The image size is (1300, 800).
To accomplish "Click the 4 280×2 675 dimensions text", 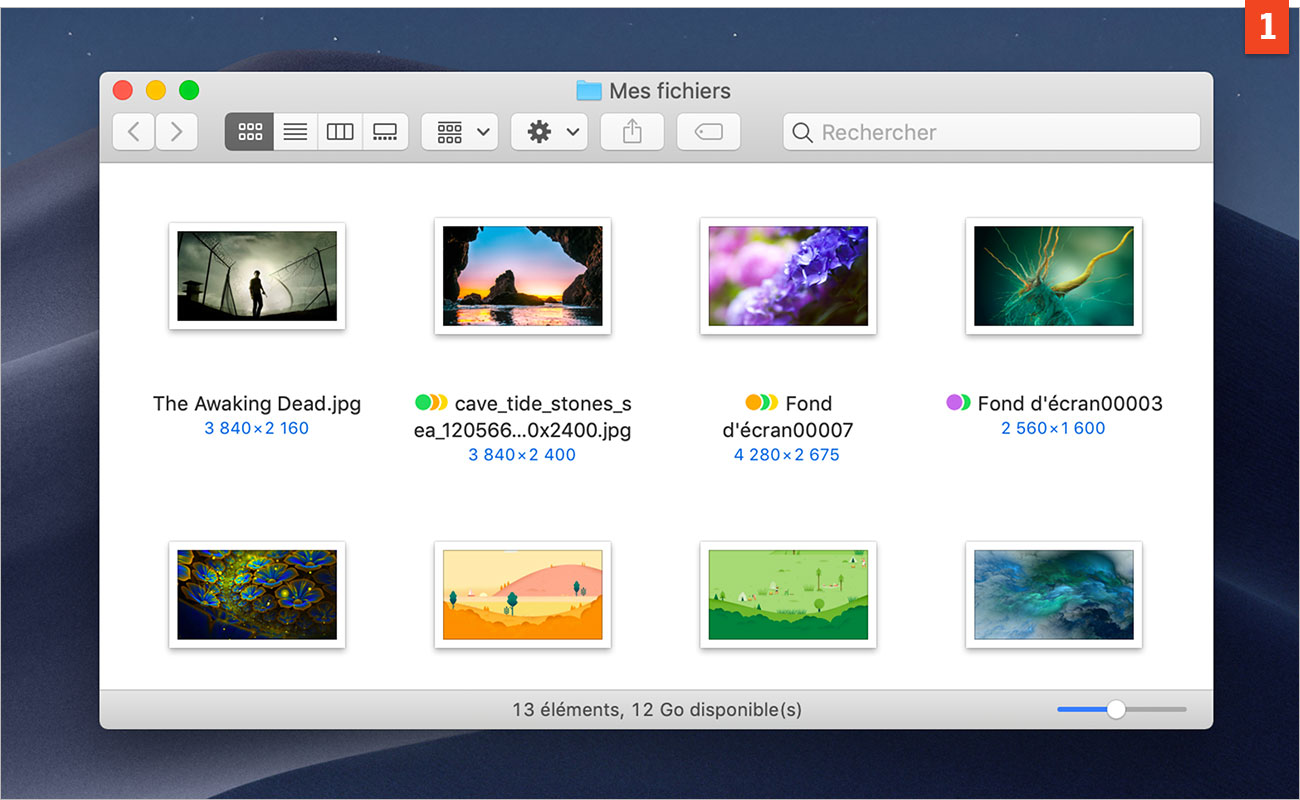I will (x=787, y=455).
